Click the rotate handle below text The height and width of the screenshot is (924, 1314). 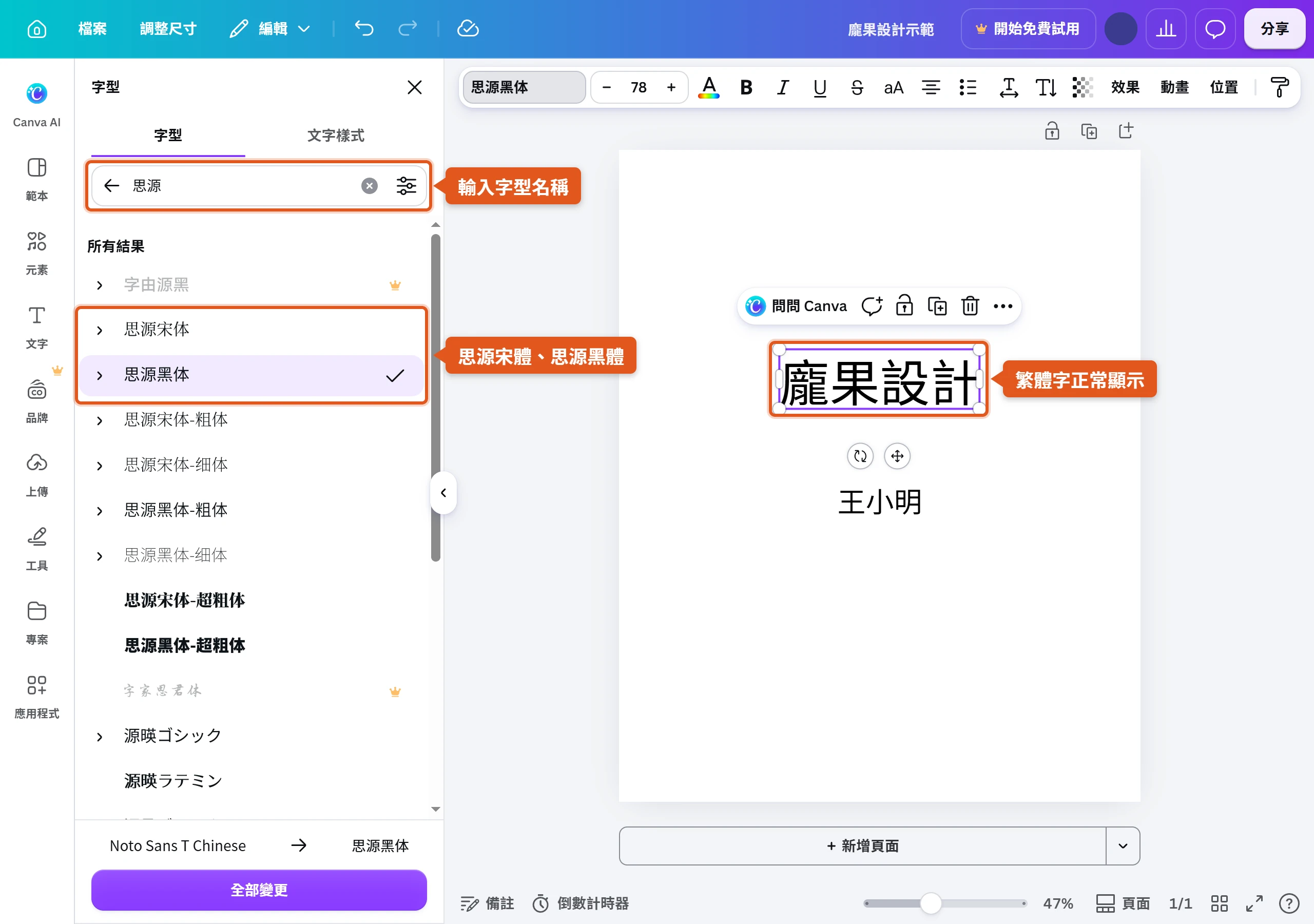[860, 456]
